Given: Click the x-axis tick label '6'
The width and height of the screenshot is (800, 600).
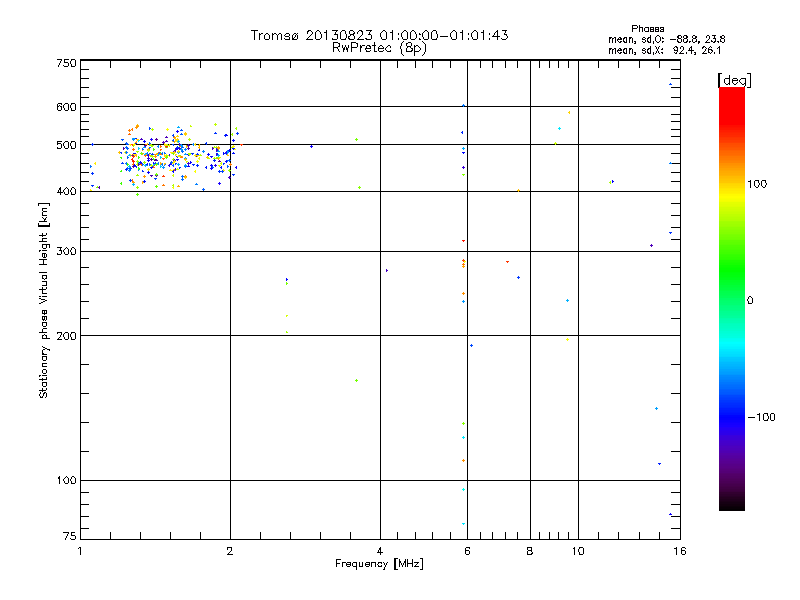Looking at the screenshot, I should tap(467, 551).
